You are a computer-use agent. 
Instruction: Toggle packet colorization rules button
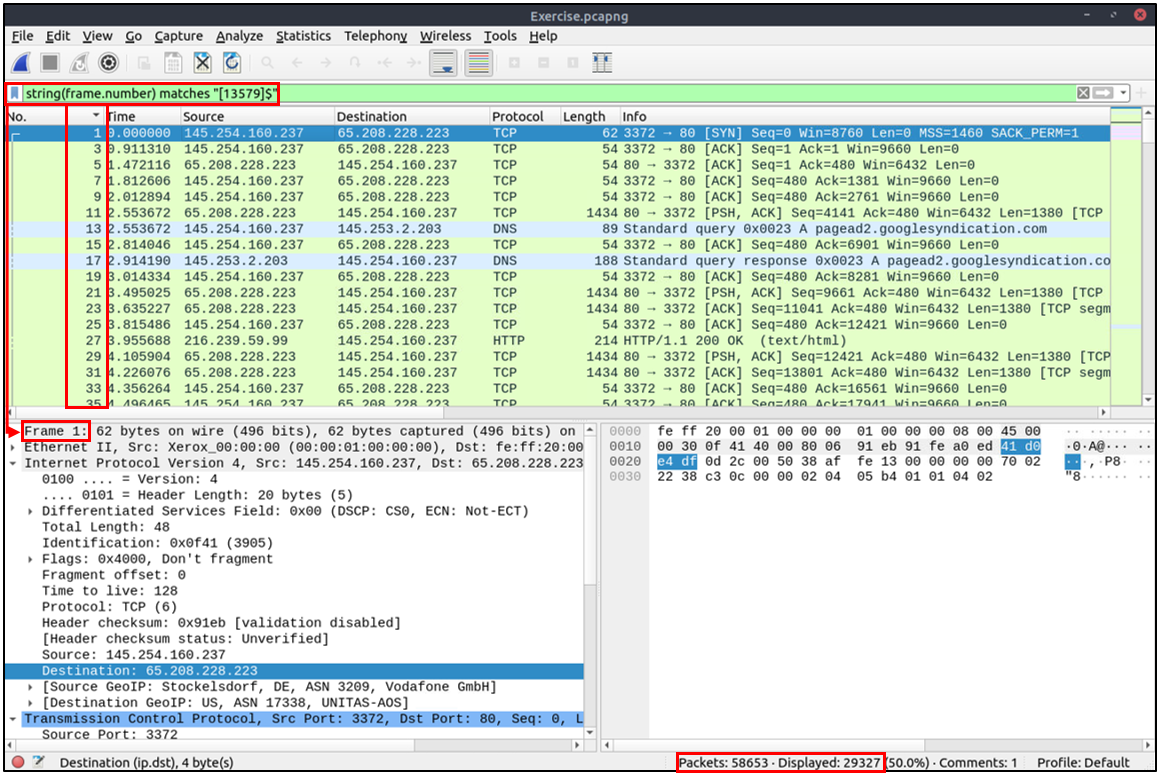pyautogui.click(x=479, y=63)
